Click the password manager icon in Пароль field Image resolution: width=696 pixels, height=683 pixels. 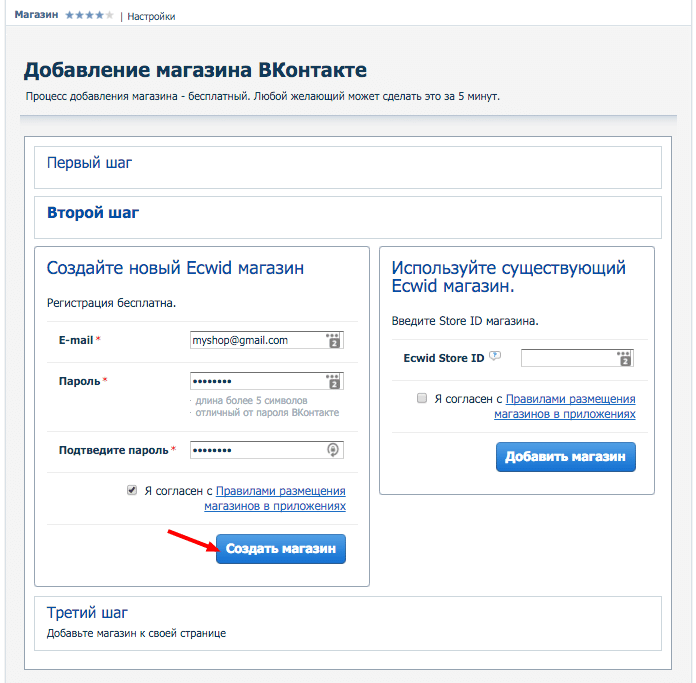coord(334,381)
